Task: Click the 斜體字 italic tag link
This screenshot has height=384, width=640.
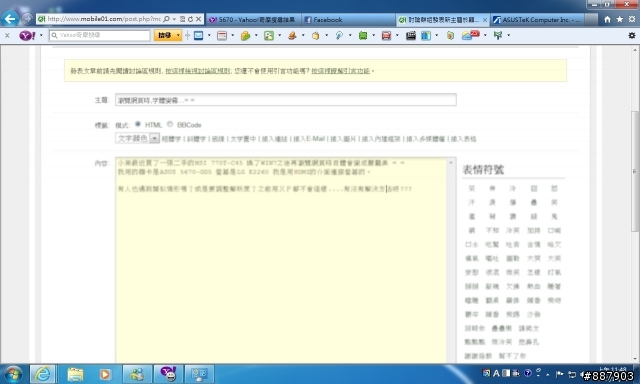Action: point(196,139)
